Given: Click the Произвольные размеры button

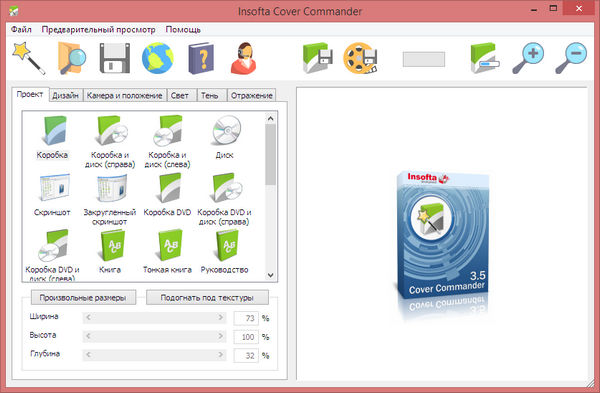Looking at the screenshot, I should (83, 298).
